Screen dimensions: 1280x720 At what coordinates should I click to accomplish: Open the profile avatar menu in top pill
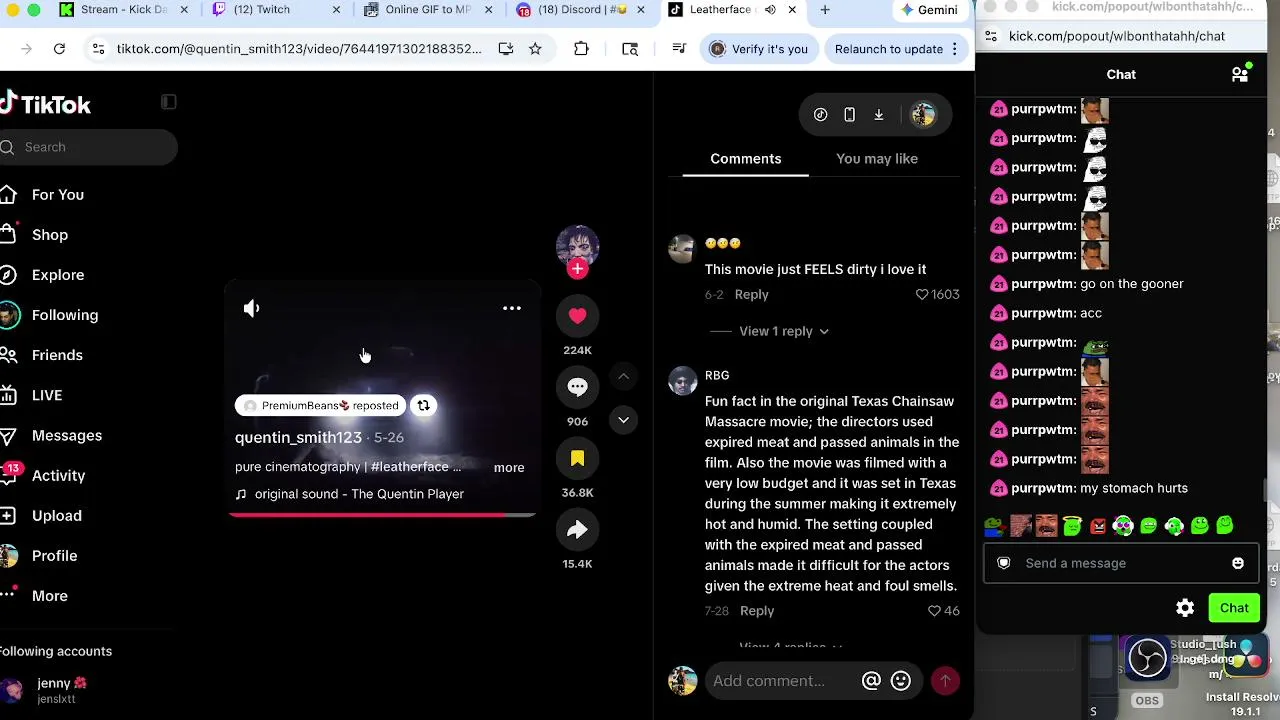[922, 115]
